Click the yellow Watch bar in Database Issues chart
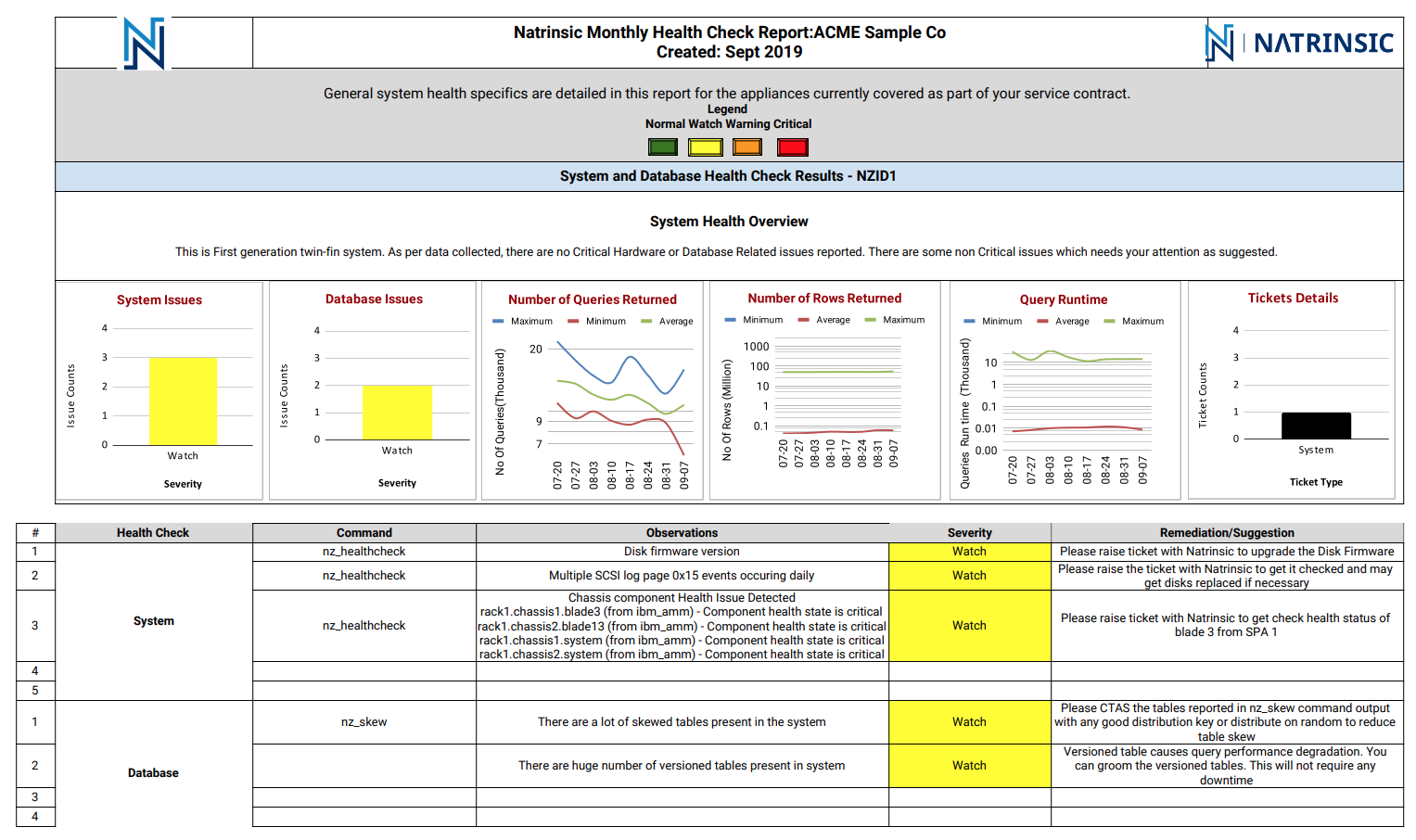1416x840 pixels. click(397, 412)
